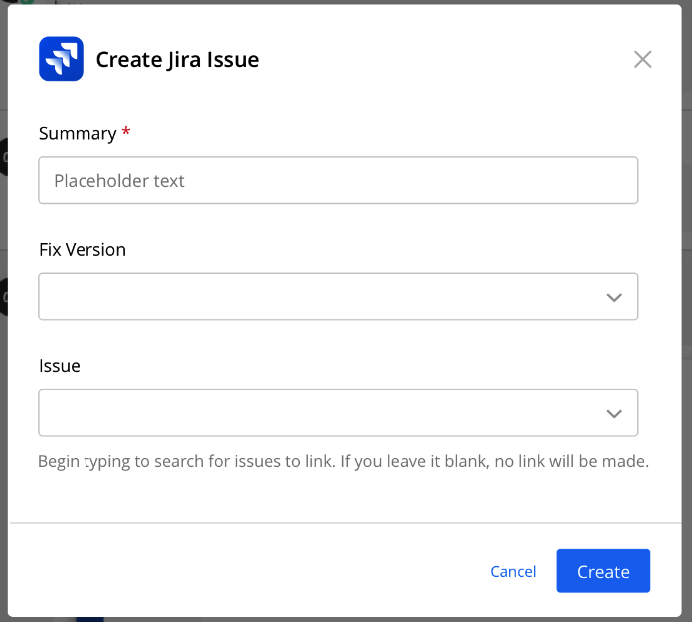Click the Fix Version label
Screen dimensions: 692x622
82,249
